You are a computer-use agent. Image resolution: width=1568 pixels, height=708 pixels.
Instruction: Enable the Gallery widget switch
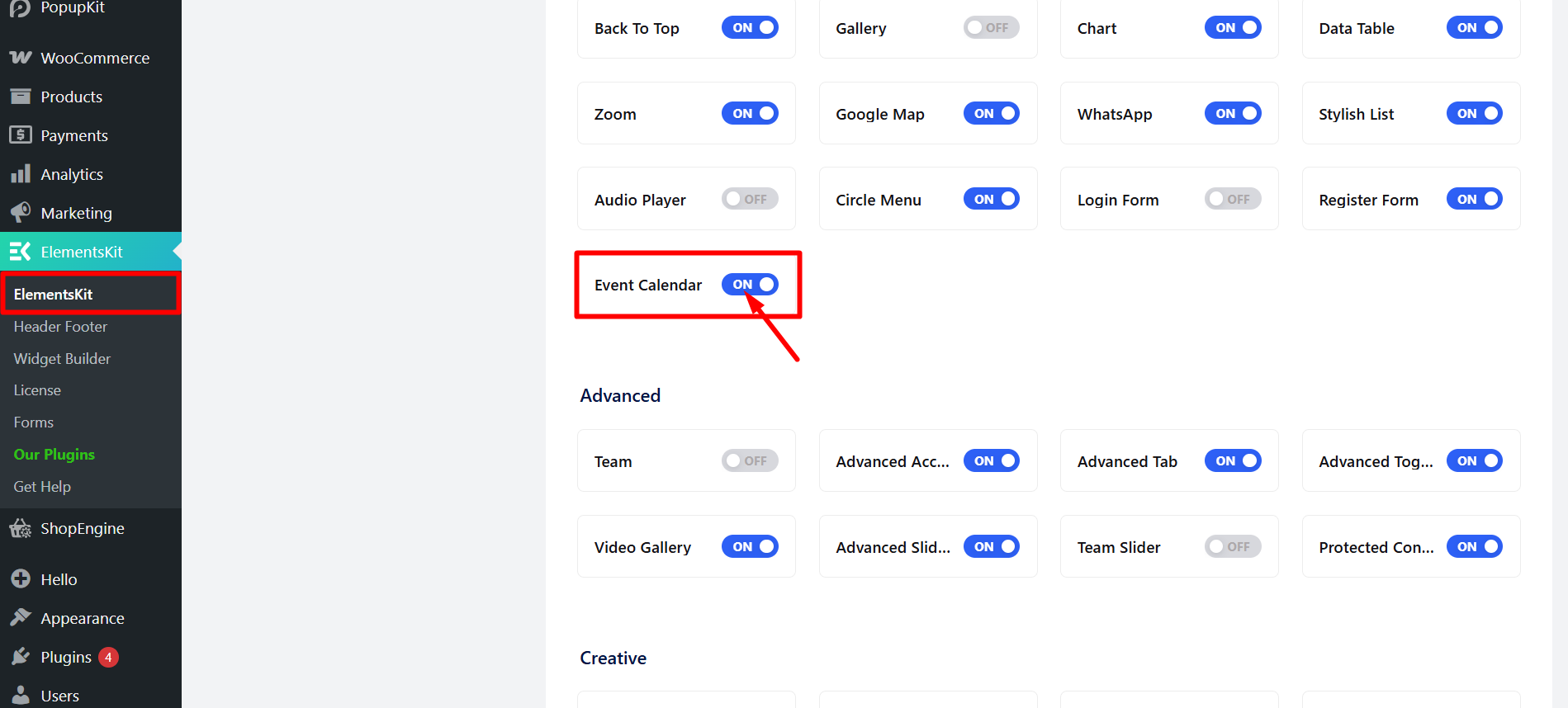coord(992,27)
